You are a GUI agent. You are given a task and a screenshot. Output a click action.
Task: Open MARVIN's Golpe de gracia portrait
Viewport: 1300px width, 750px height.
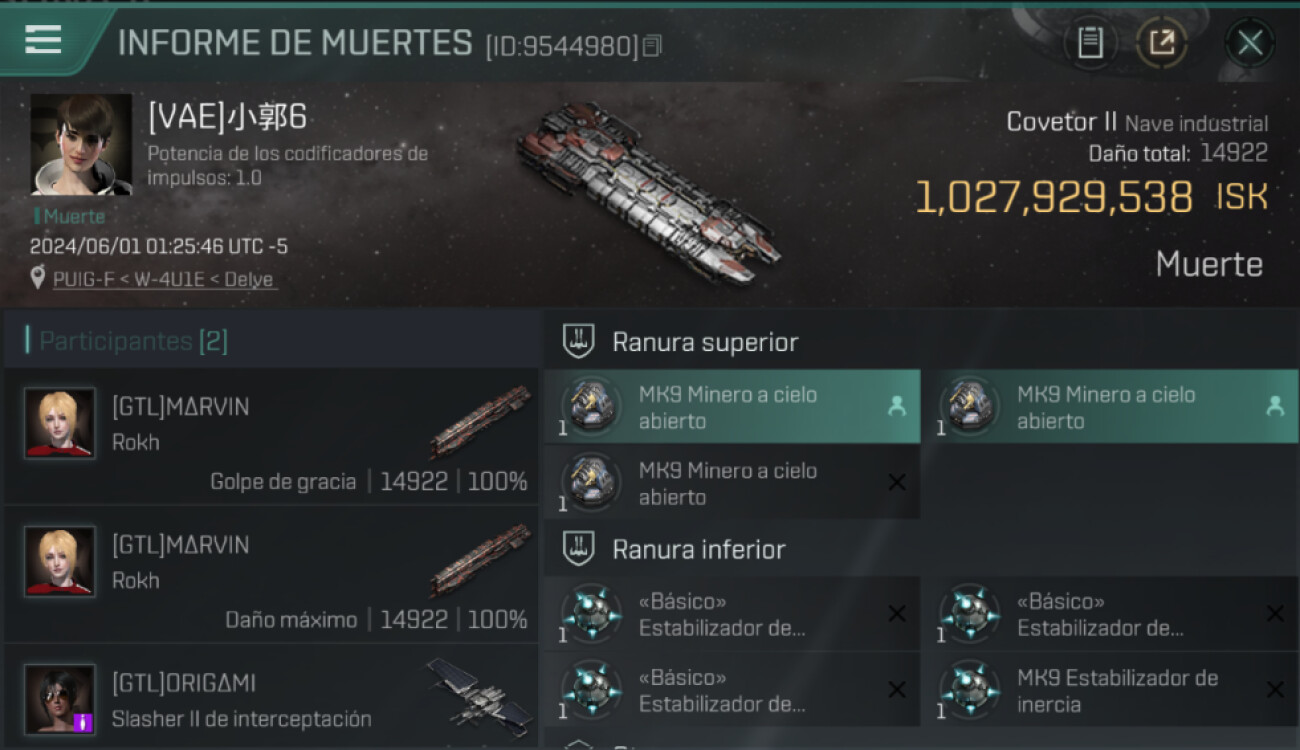(x=60, y=423)
